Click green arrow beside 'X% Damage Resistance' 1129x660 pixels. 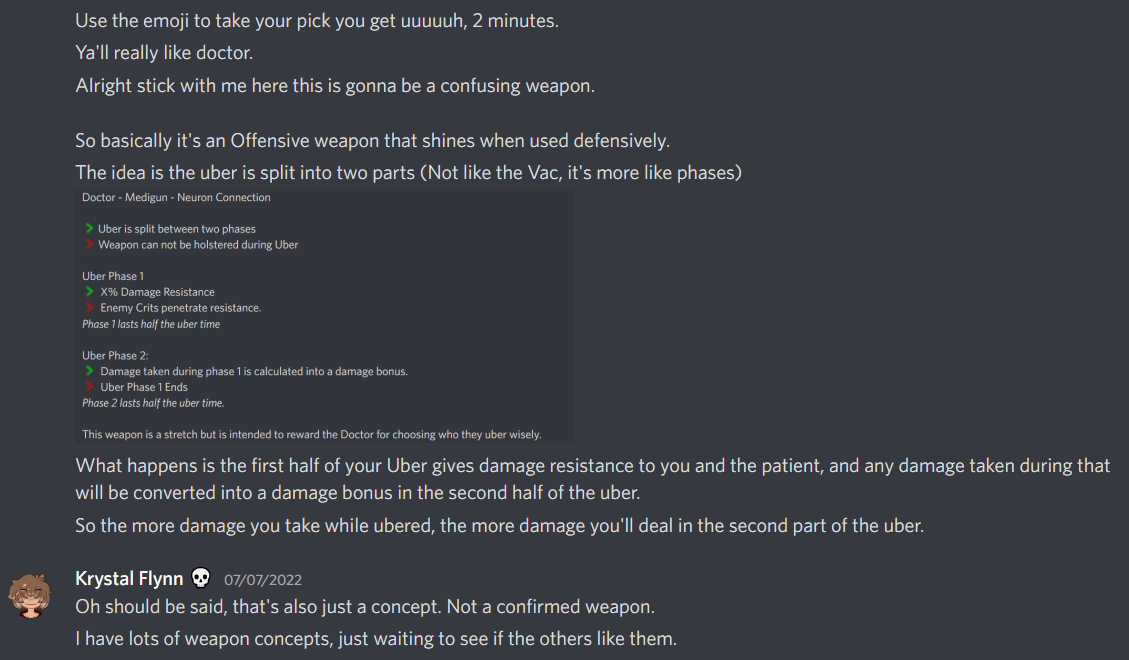click(91, 292)
